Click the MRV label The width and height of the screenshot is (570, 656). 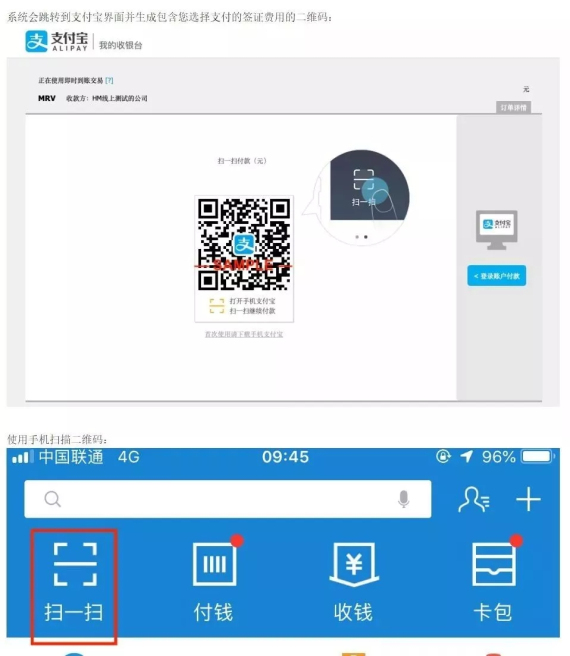point(46,98)
